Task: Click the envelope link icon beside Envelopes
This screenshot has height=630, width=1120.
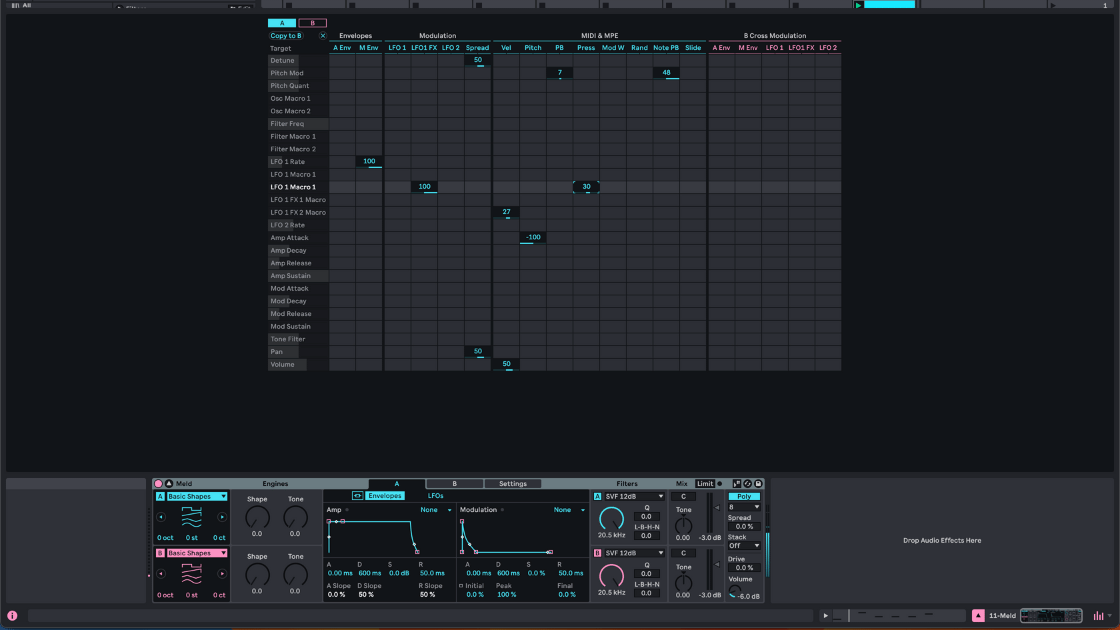Action: (x=357, y=496)
